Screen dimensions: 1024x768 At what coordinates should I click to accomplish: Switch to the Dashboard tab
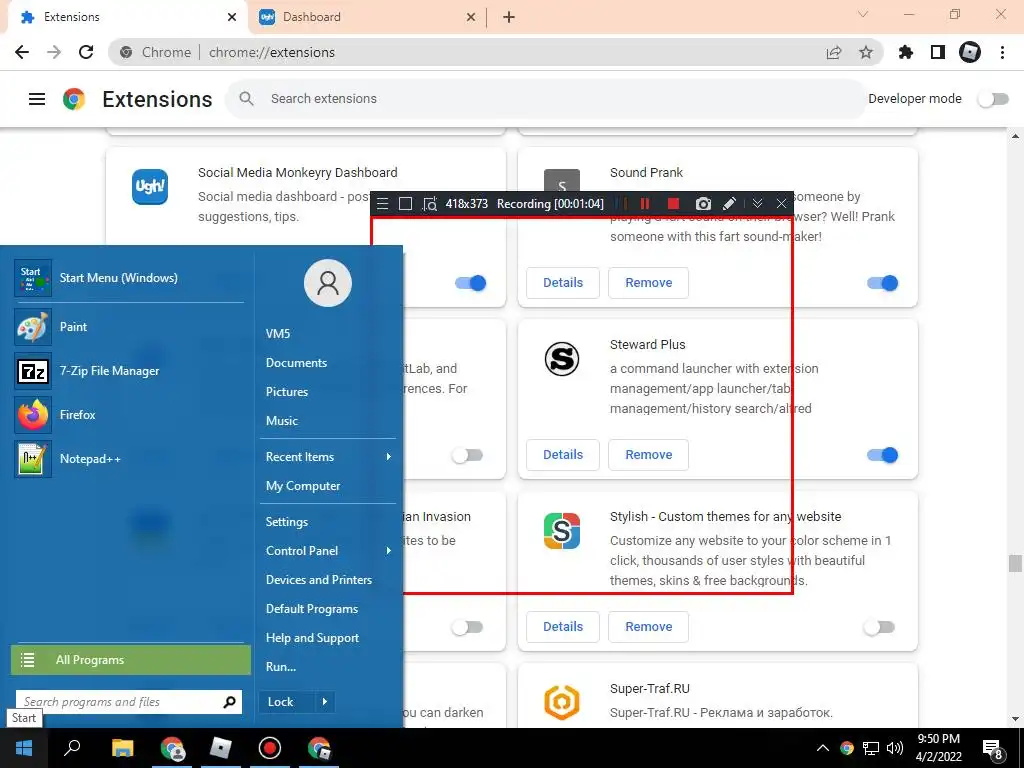pos(366,17)
